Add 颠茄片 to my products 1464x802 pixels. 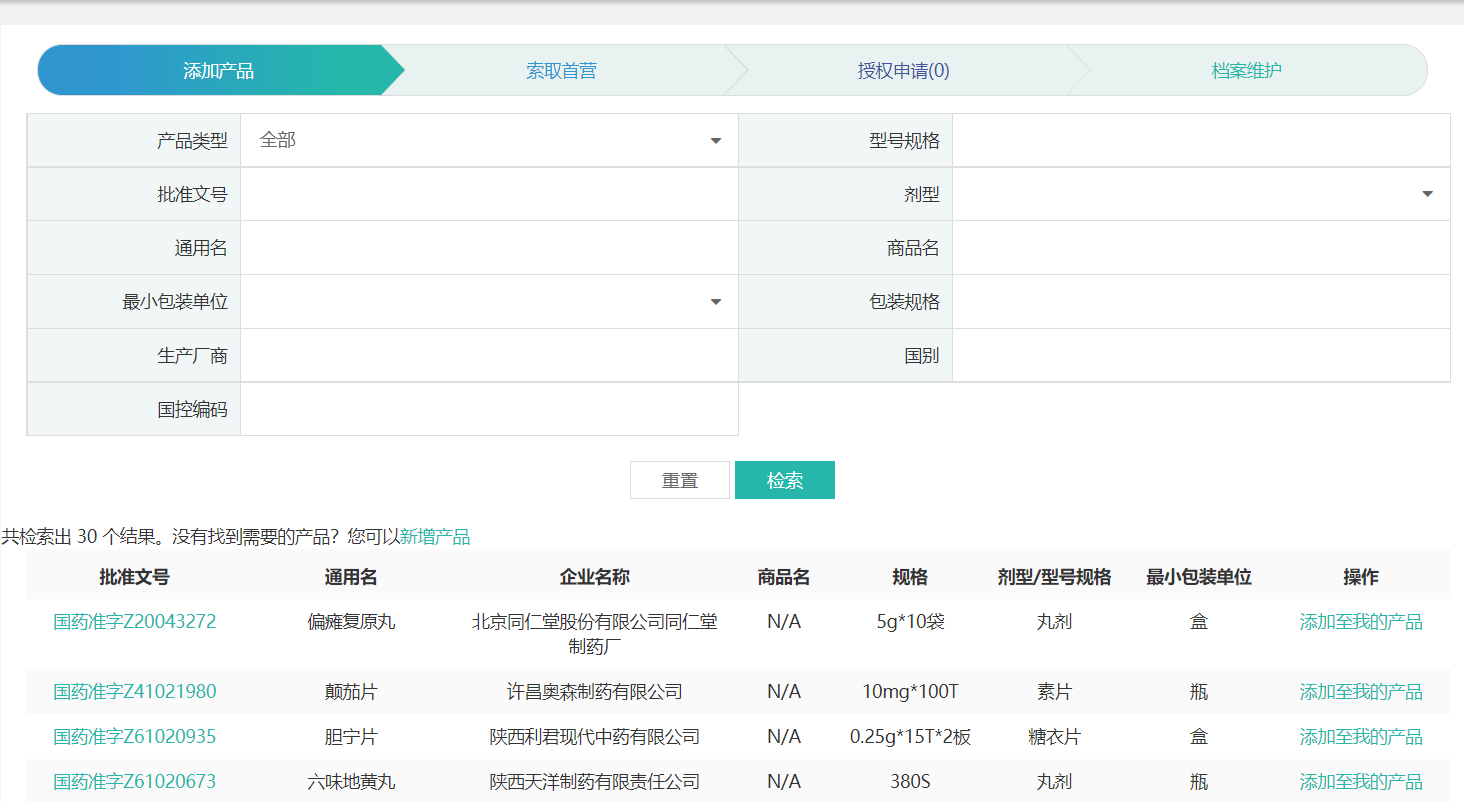[x=1360, y=692]
